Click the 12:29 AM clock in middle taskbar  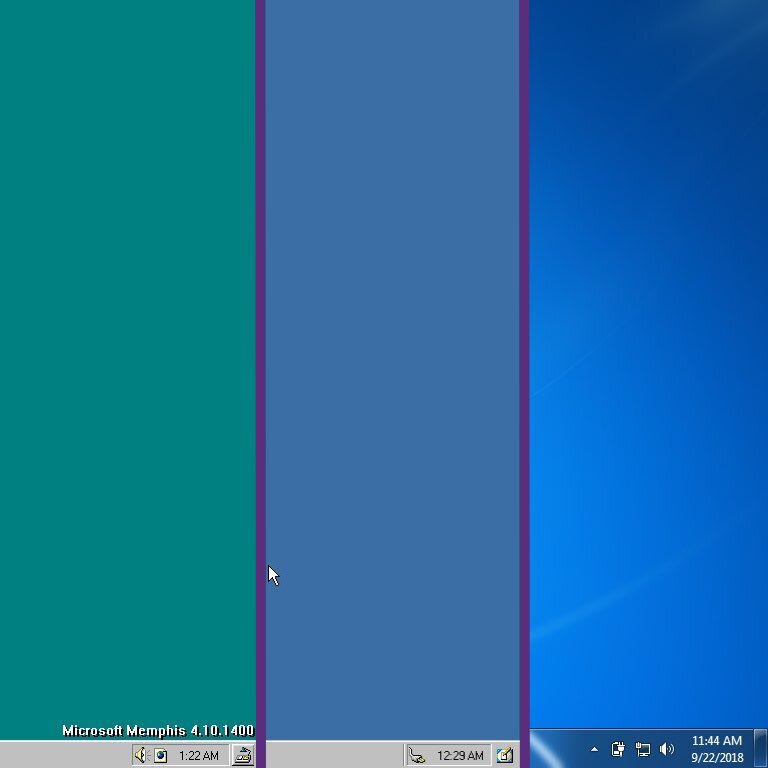click(x=460, y=756)
